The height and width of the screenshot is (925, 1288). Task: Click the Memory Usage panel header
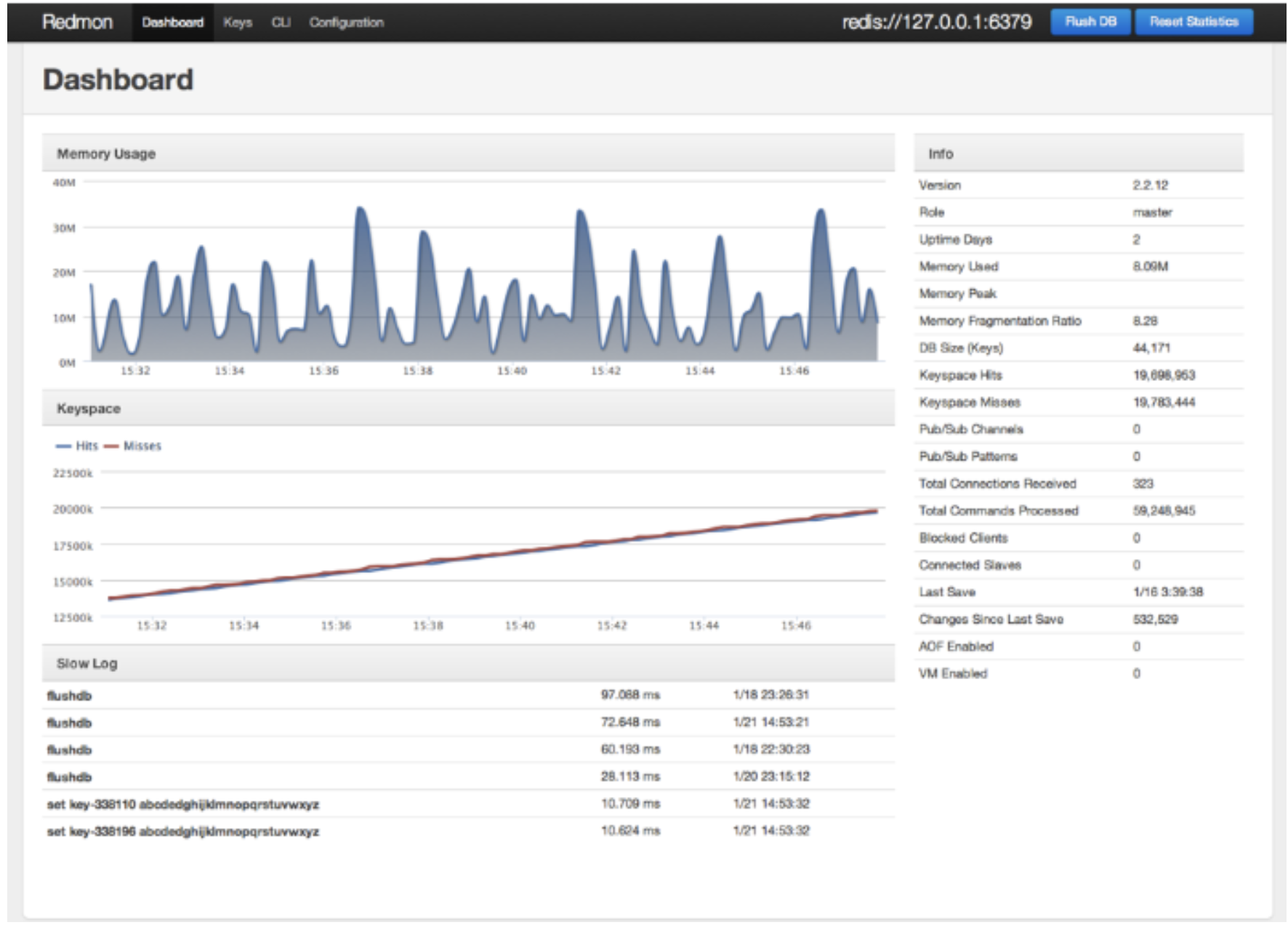click(468, 153)
